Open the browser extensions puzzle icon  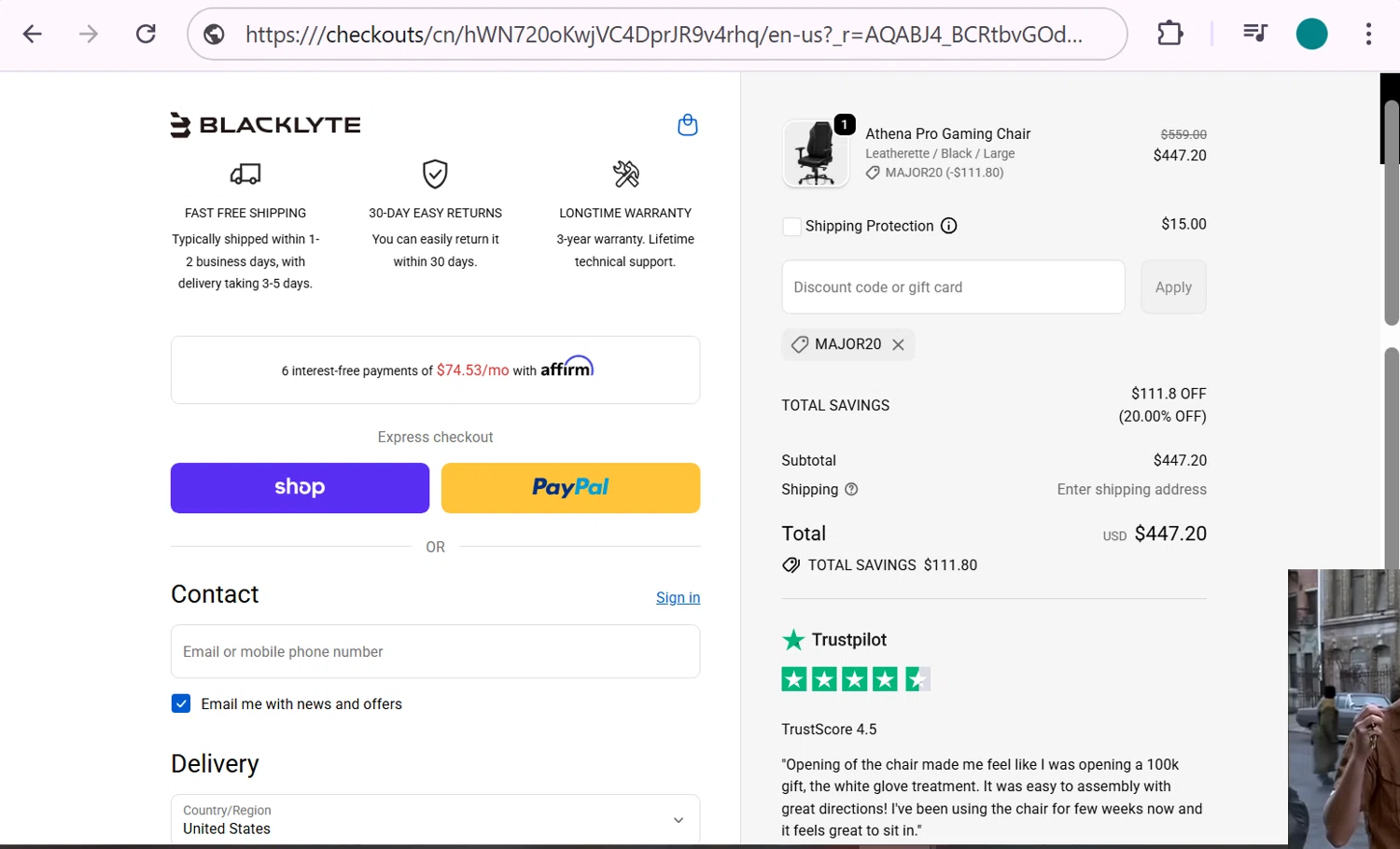(x=1169, y=35)
